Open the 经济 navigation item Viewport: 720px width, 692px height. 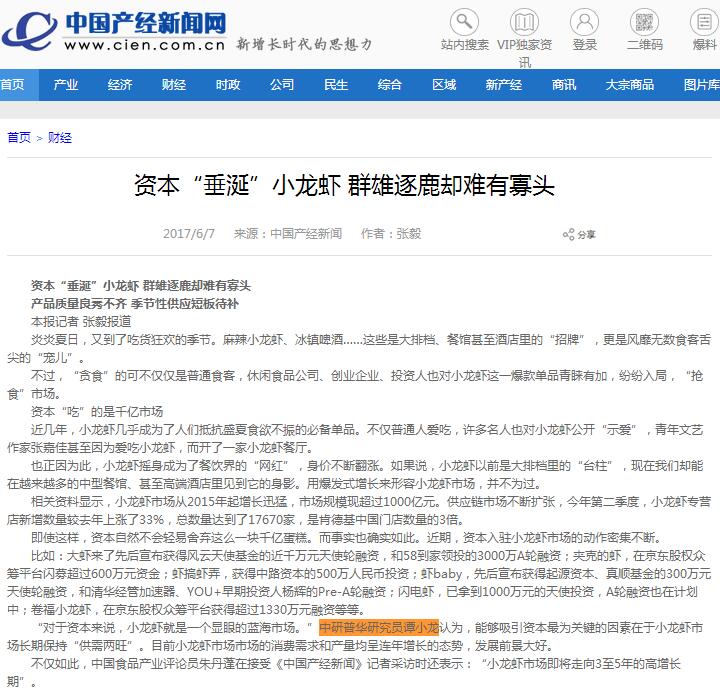(120, 84)
